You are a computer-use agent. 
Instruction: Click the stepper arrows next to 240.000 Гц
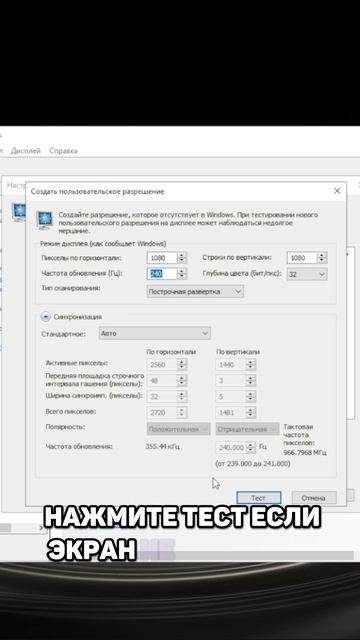coord(251,448)
